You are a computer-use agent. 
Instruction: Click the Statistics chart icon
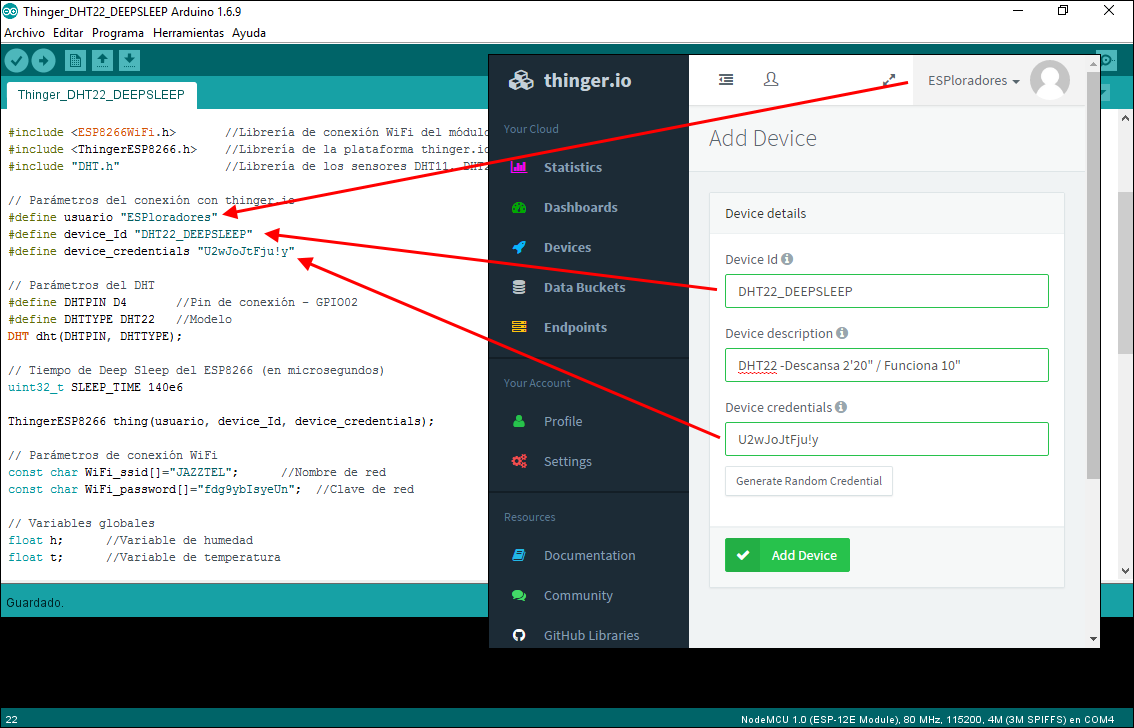pos(519,167)
